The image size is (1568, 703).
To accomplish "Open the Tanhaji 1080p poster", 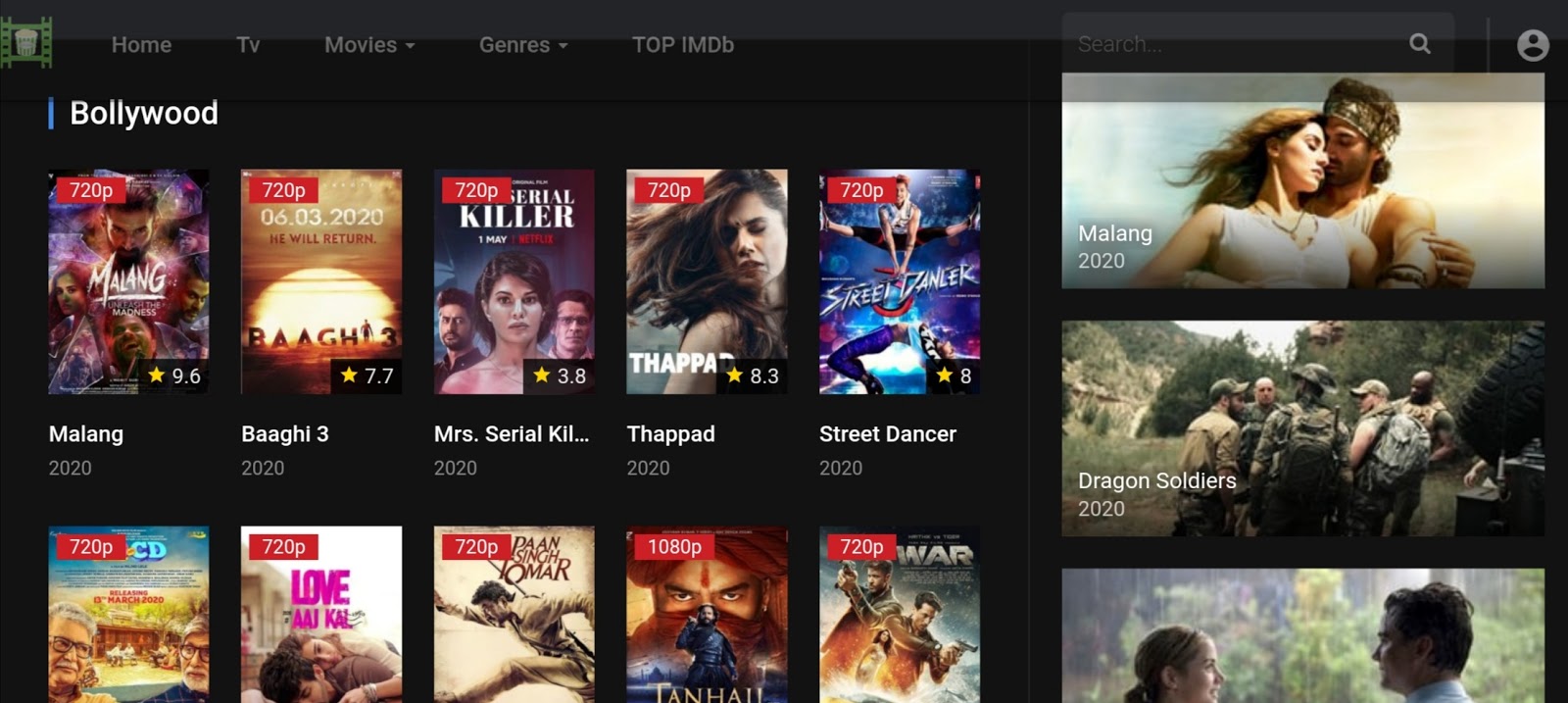I will 707,615.
